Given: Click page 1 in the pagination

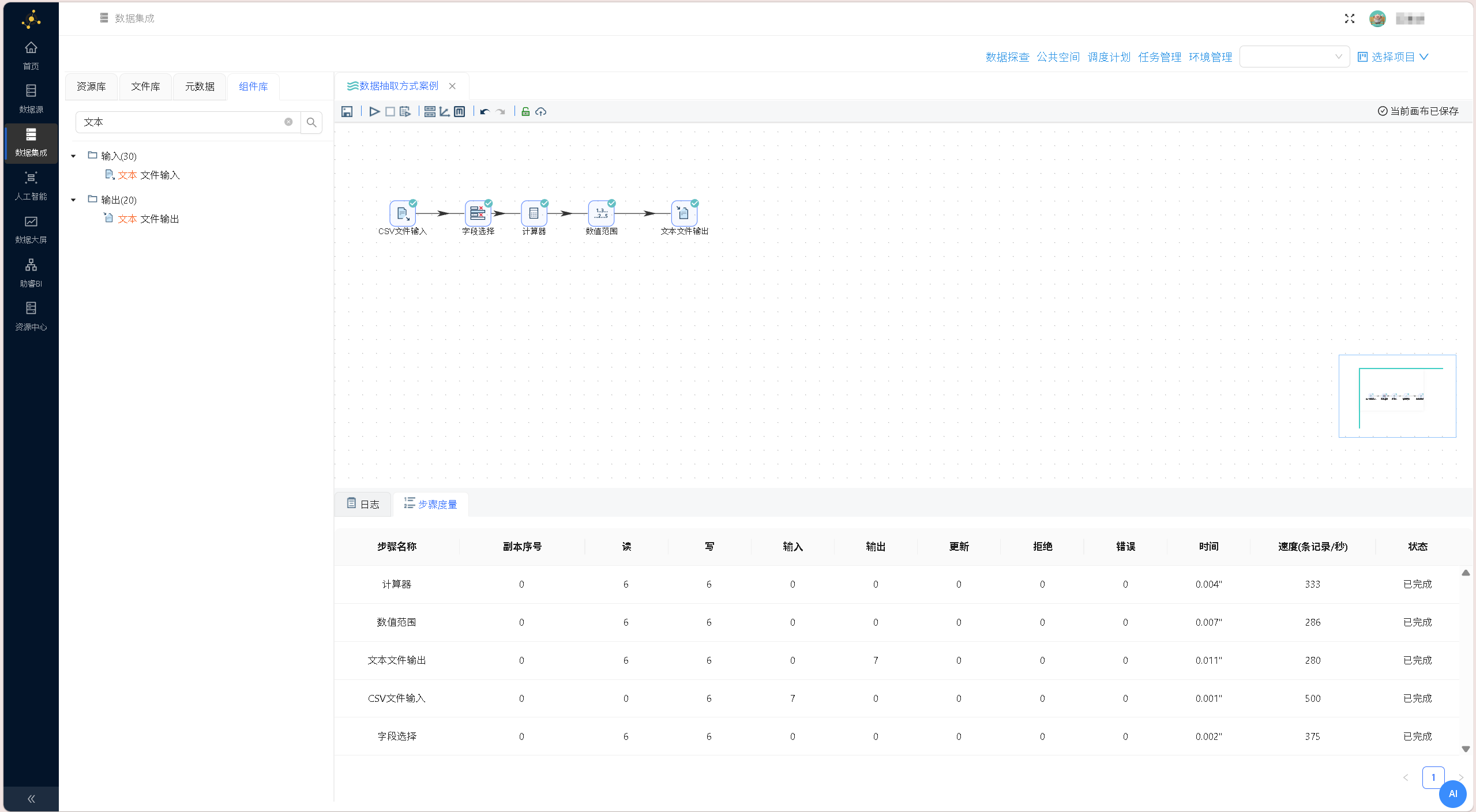Looking at the screenshot, I should [x=1433, y=777].
